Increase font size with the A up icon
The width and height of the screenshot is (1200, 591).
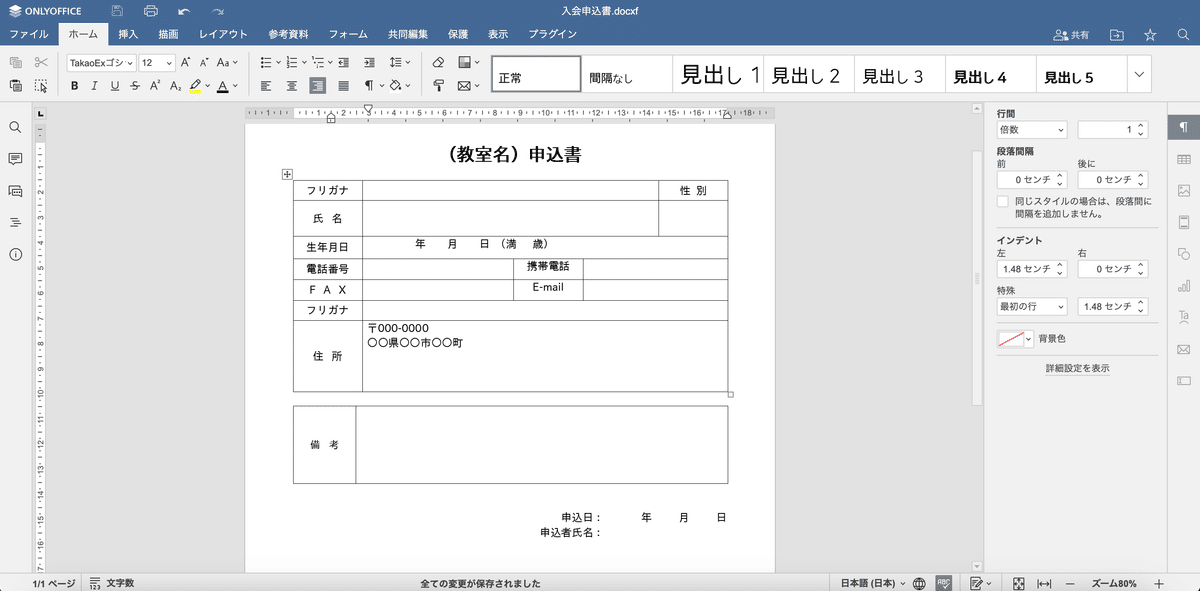pos(186,62)
